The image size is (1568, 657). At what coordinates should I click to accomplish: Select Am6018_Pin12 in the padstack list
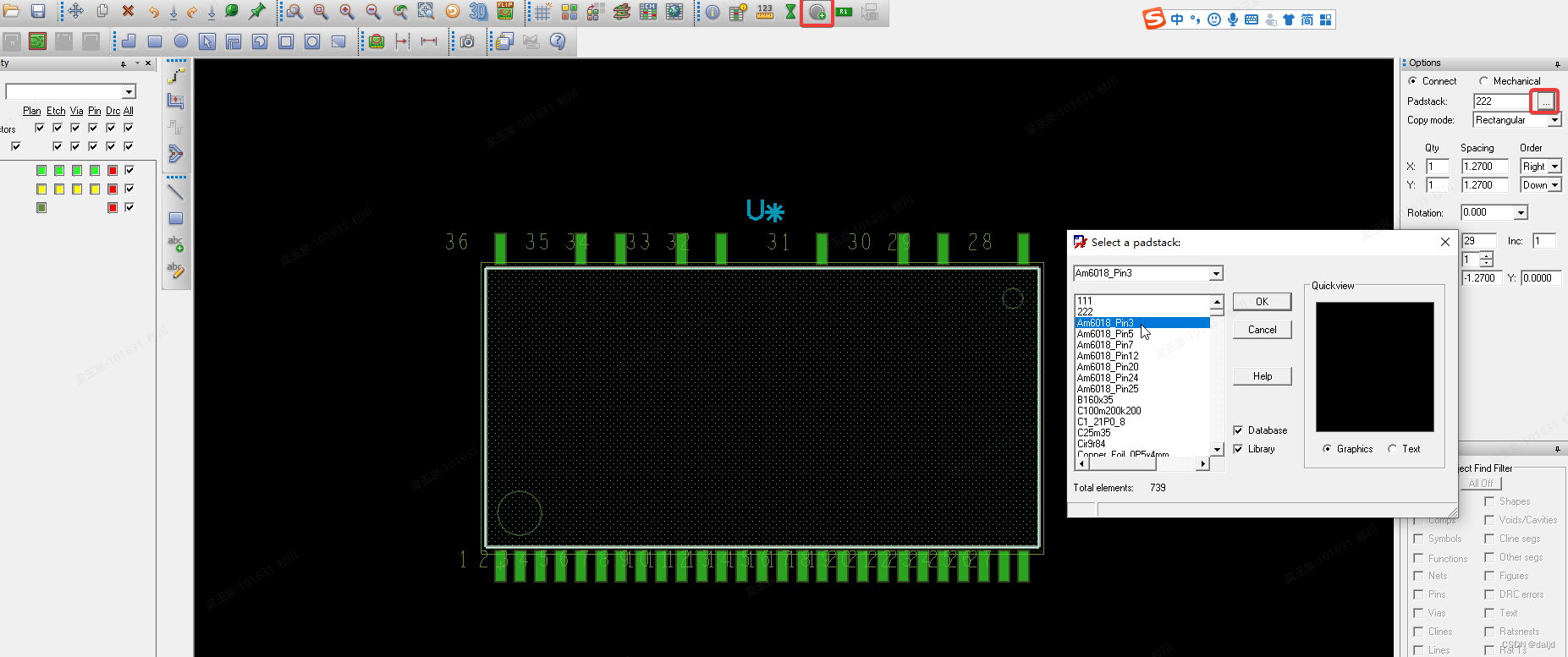1108,356
